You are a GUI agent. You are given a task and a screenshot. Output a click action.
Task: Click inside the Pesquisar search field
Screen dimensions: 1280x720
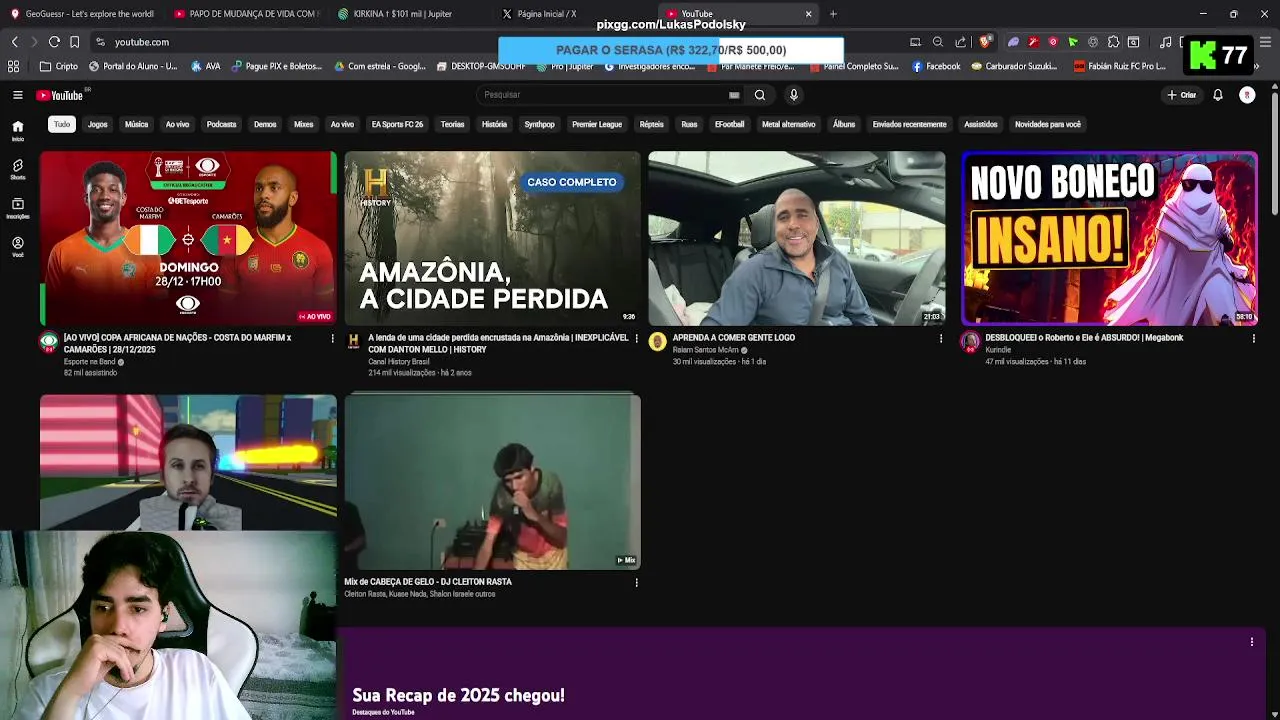(x=605, y=95)
